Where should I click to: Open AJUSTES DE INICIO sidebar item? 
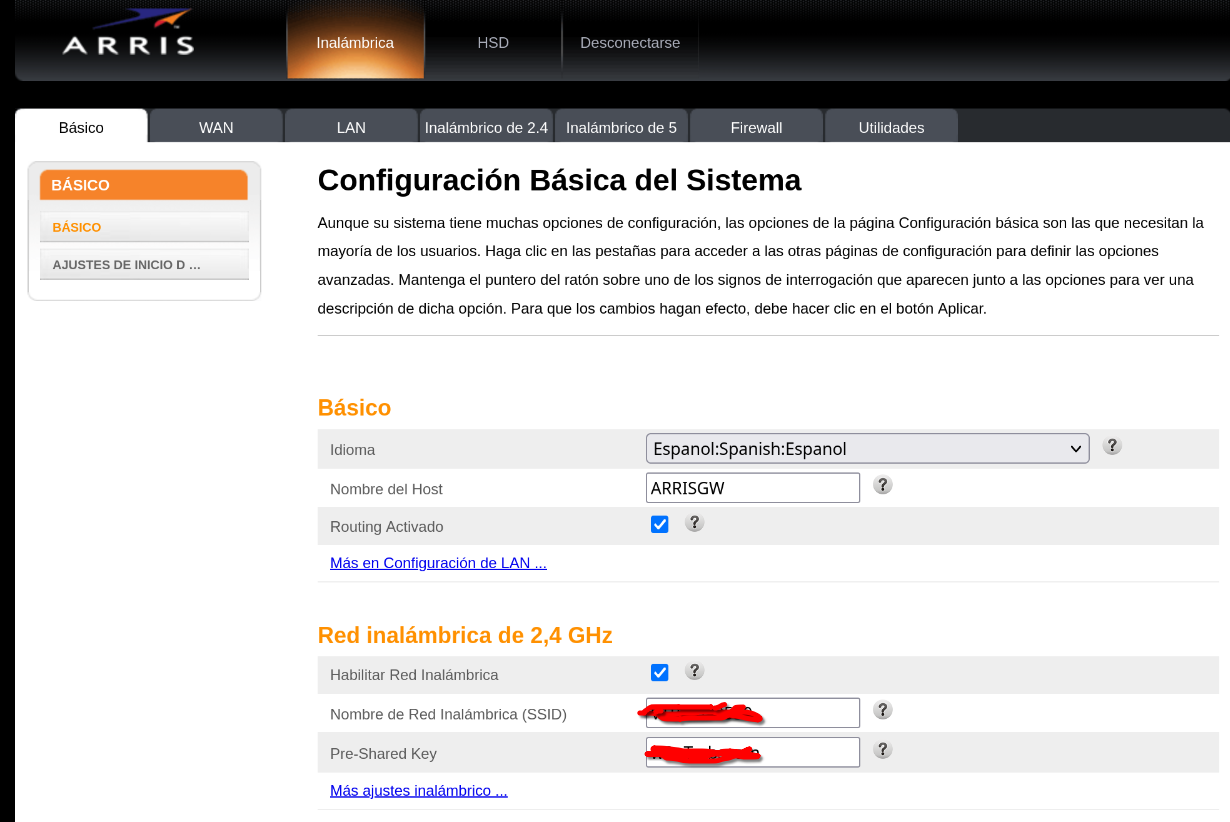143,265
